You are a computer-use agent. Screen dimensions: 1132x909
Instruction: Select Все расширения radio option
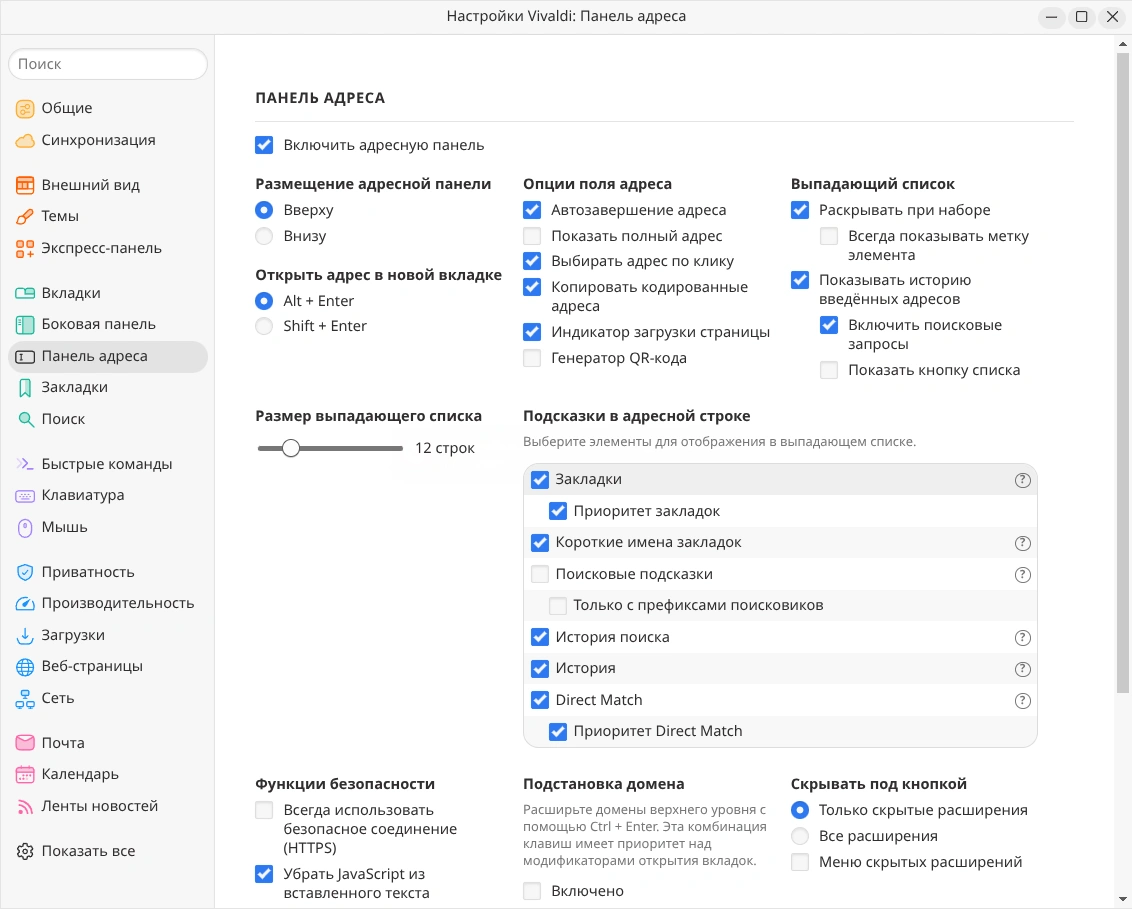[800, 837]
